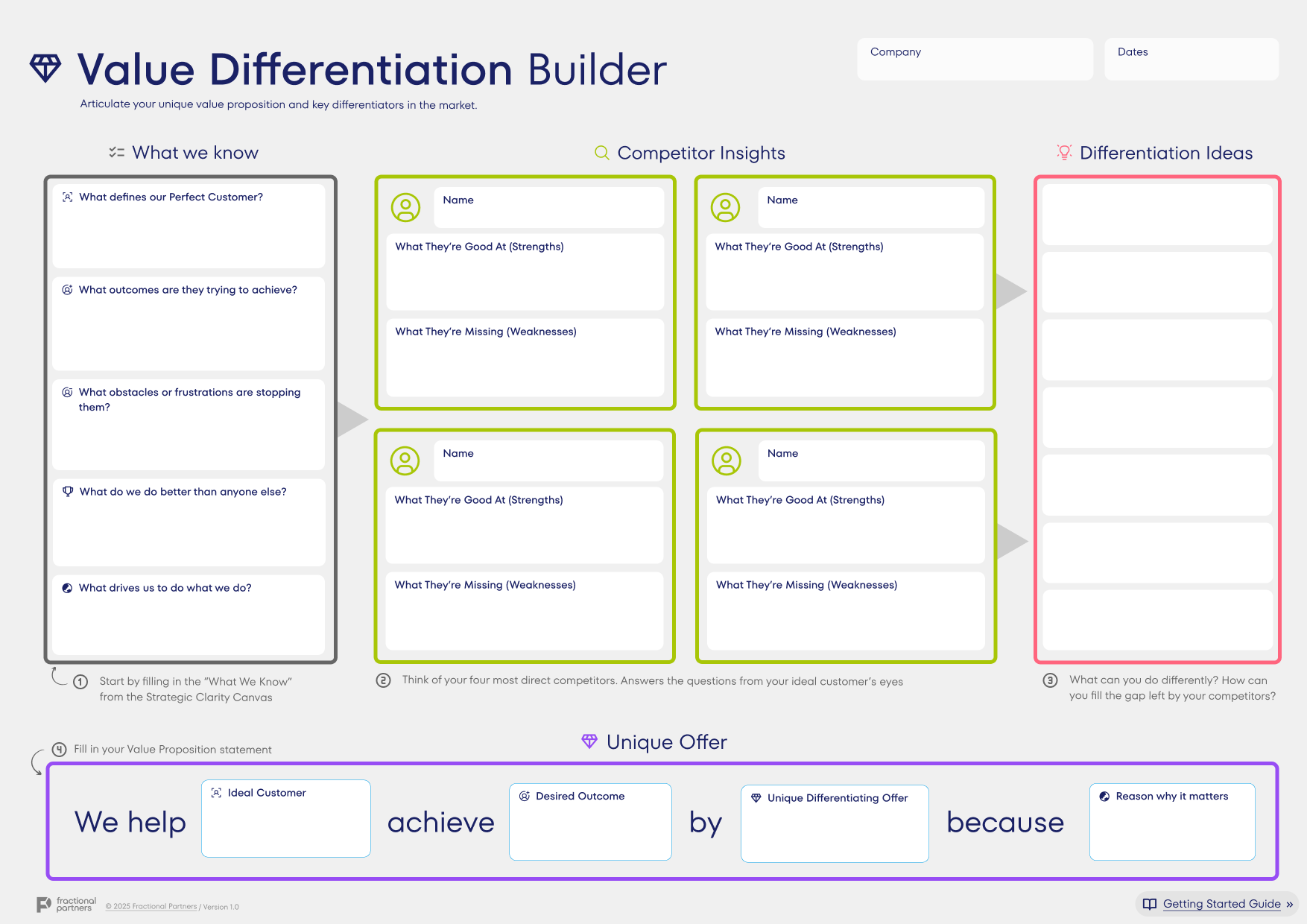Click the What can you do differently note
This screenshot has height=924, width=1307.
pyautogui.click(x=1172, y=688)
